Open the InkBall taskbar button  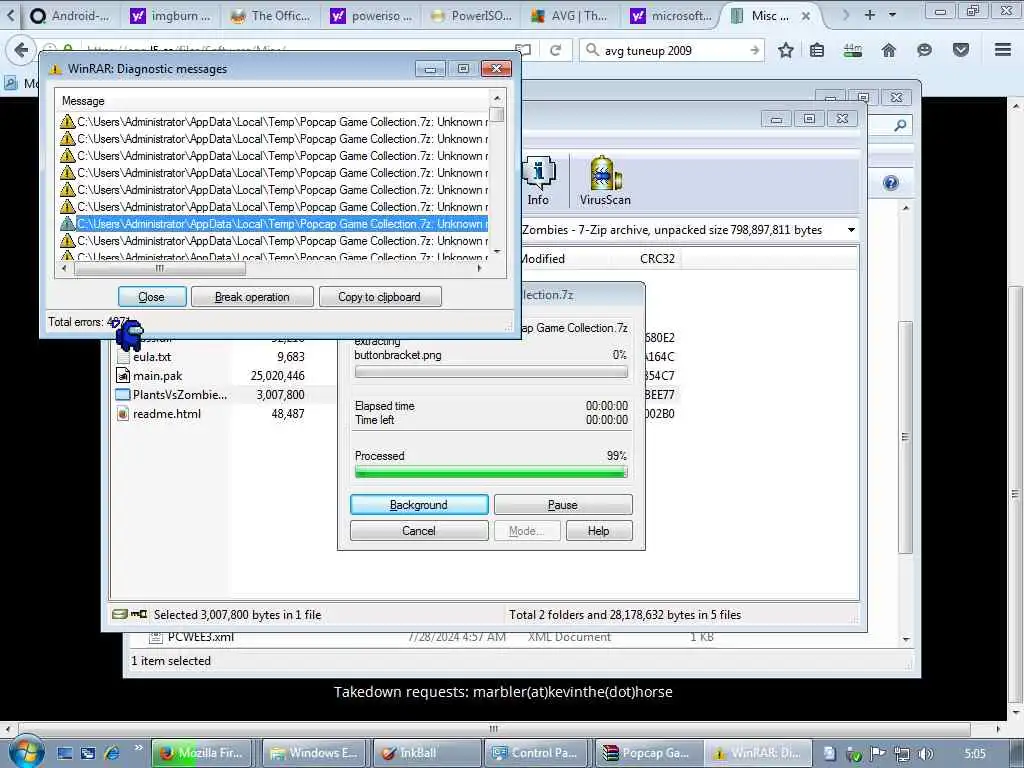427,753
